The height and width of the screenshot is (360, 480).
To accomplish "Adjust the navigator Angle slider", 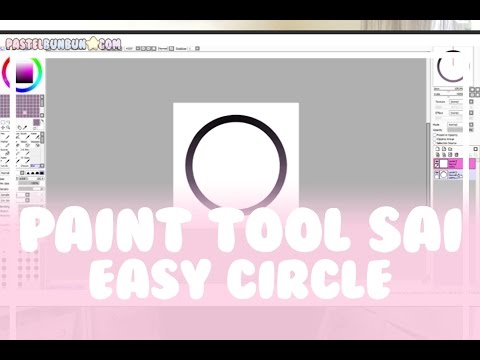I will click(448, 94).
